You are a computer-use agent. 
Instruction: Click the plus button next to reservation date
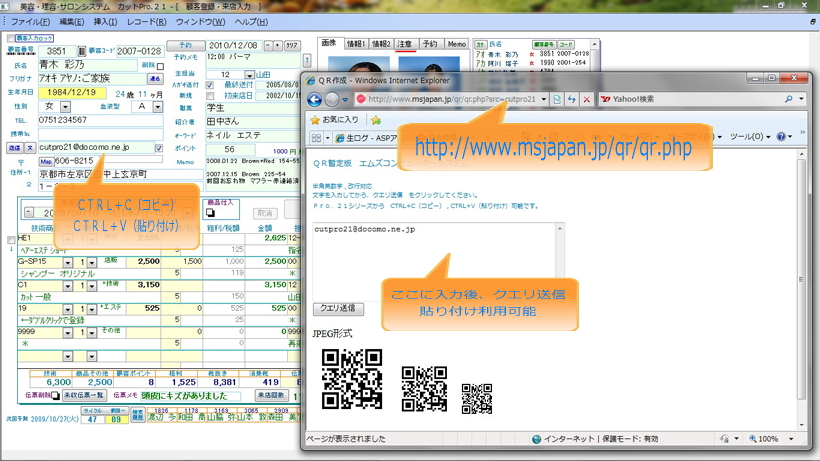click(278, 45)
